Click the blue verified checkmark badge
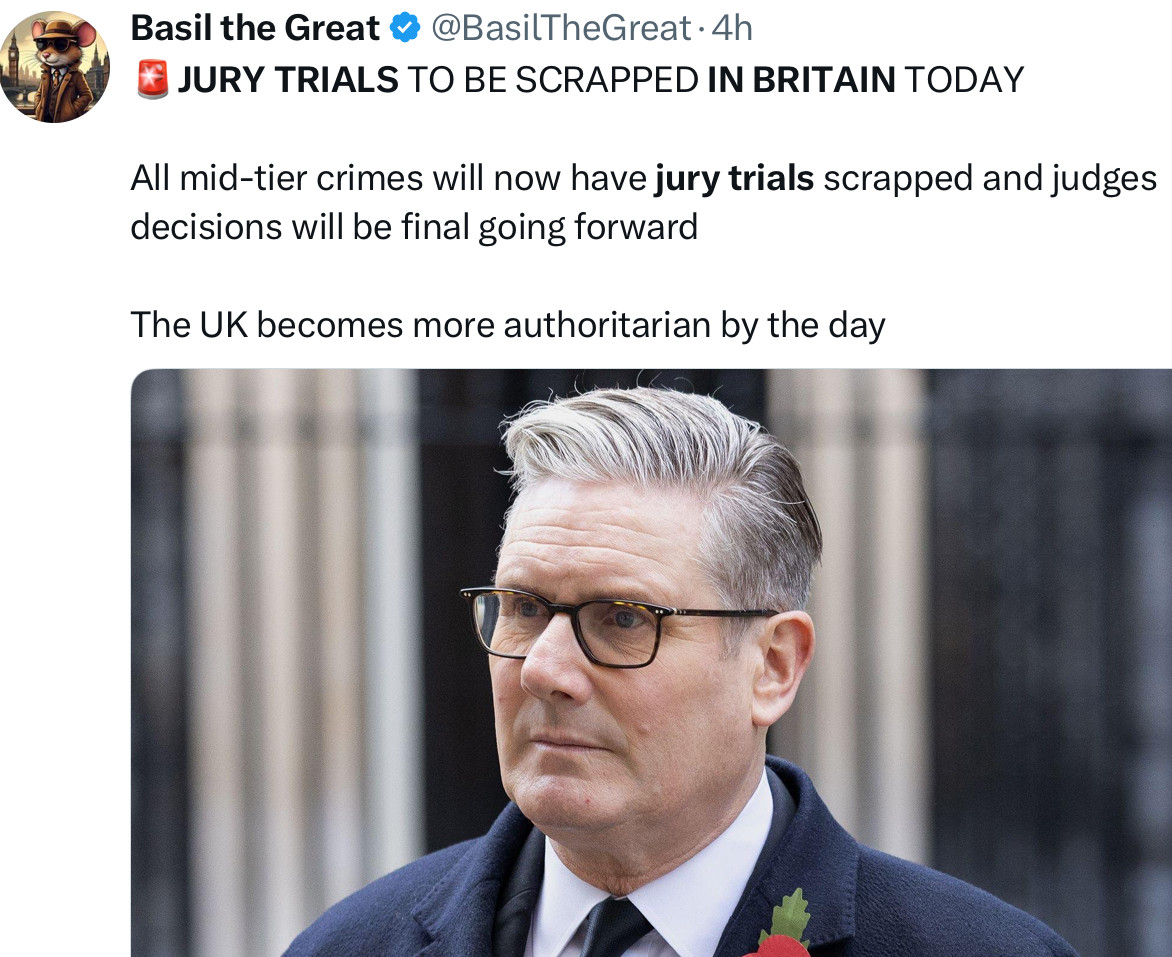 [406, 28]
